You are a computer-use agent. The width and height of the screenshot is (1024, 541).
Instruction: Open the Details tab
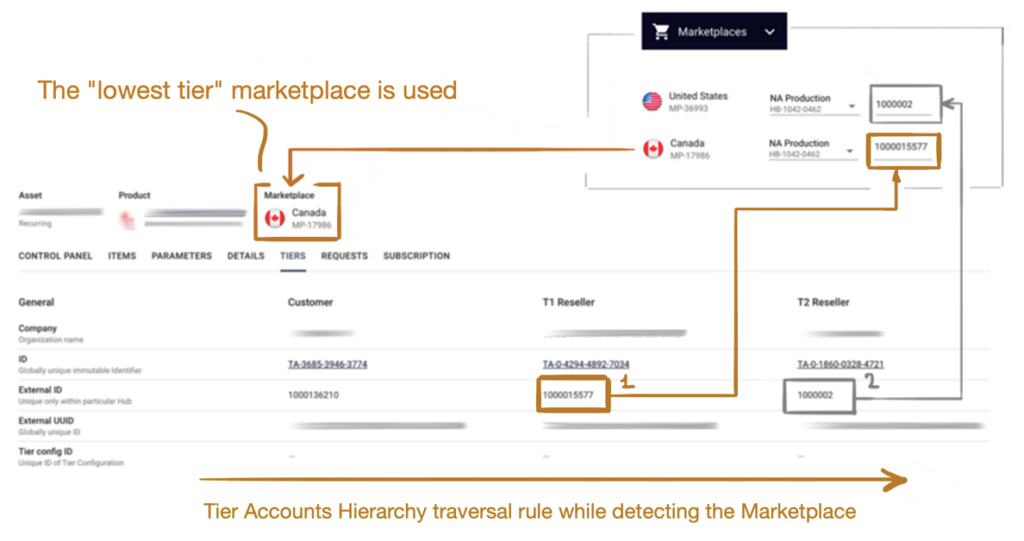coord(246,256)
